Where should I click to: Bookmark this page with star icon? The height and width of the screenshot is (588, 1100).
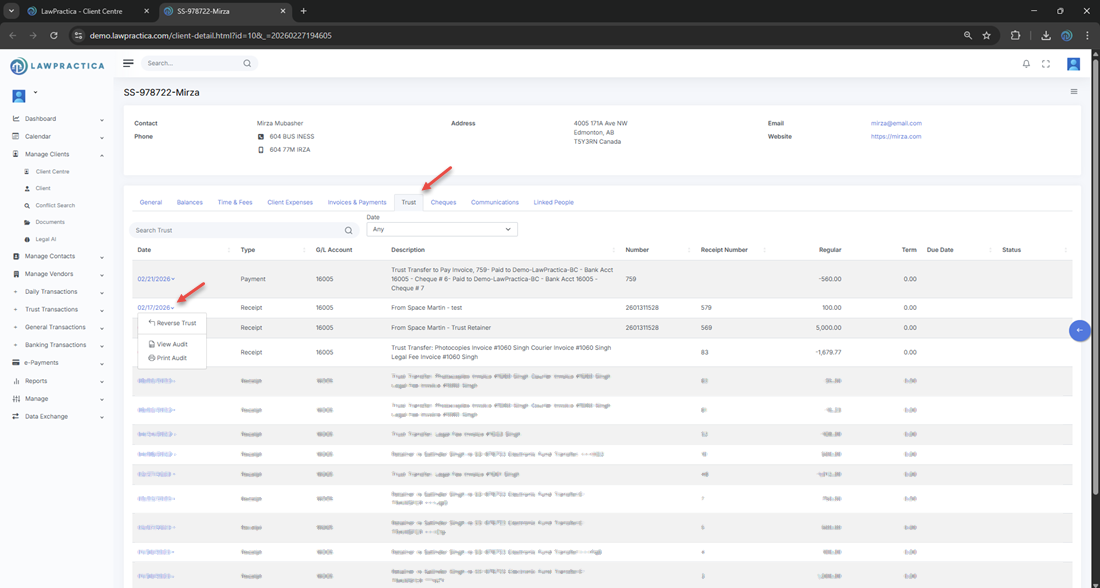pyautogui.click(x=987, y=35)
